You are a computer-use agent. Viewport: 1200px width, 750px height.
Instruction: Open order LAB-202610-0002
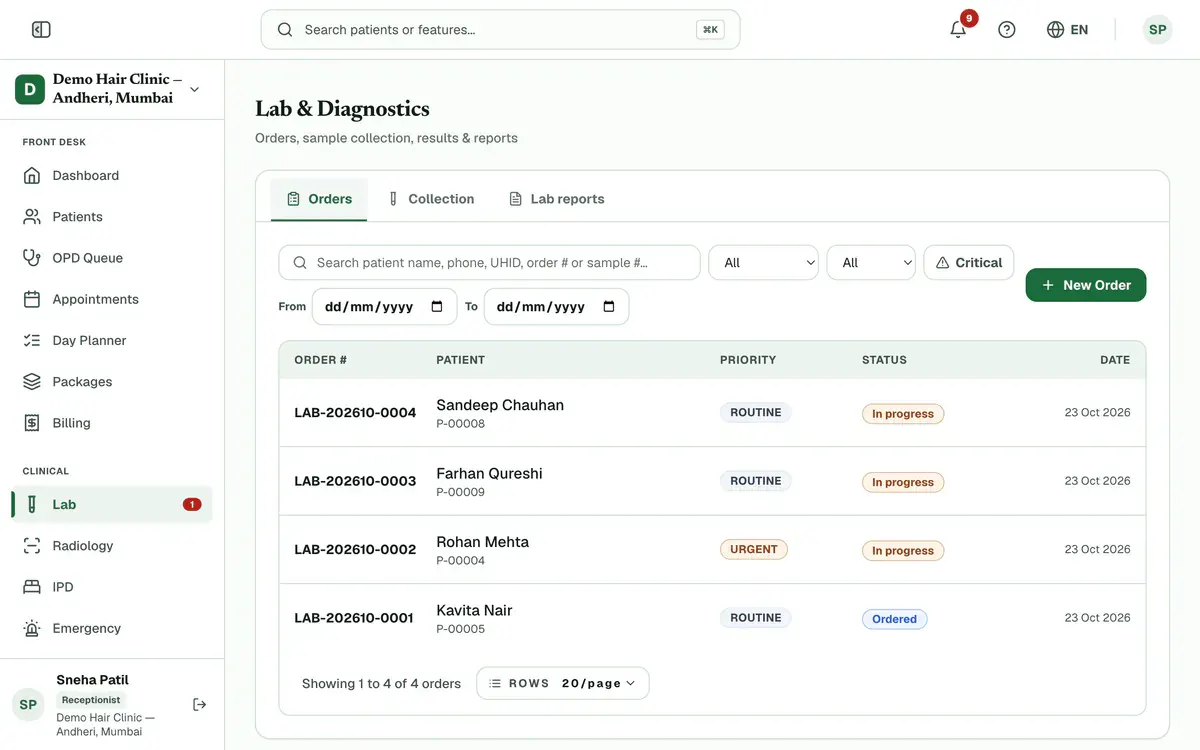point(355,550)
